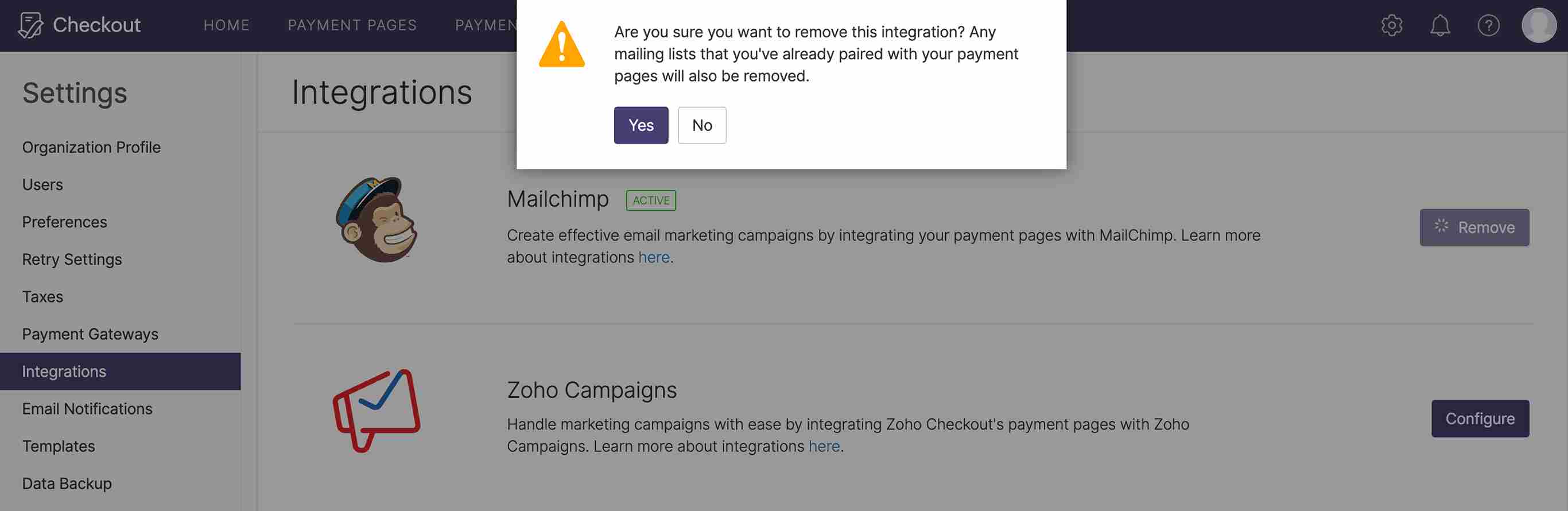Click the Mailchimp ACTIVE status badge
Viewport: 1568px width, 511px height.
(x=651, y=200)
